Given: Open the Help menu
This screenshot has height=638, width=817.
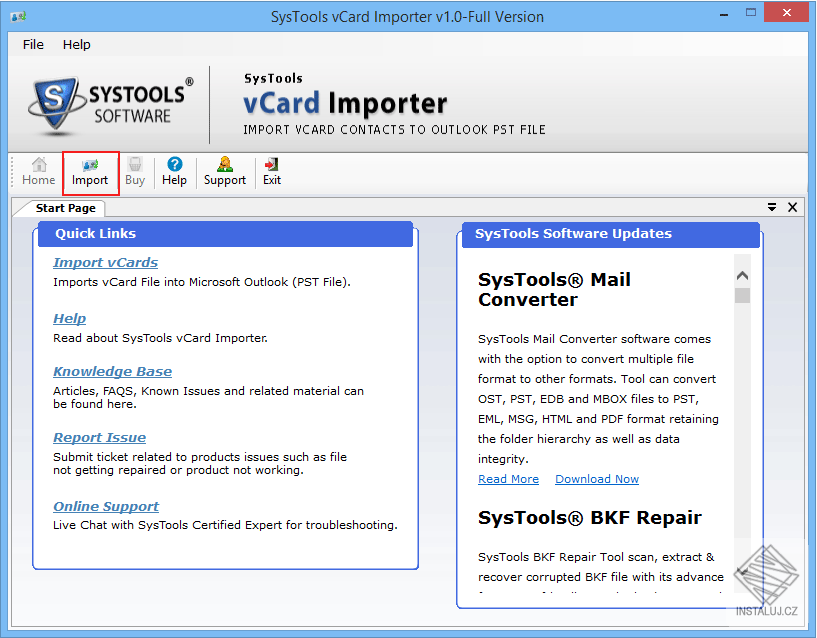Looking at the screenshot, I should coord(77,45).
